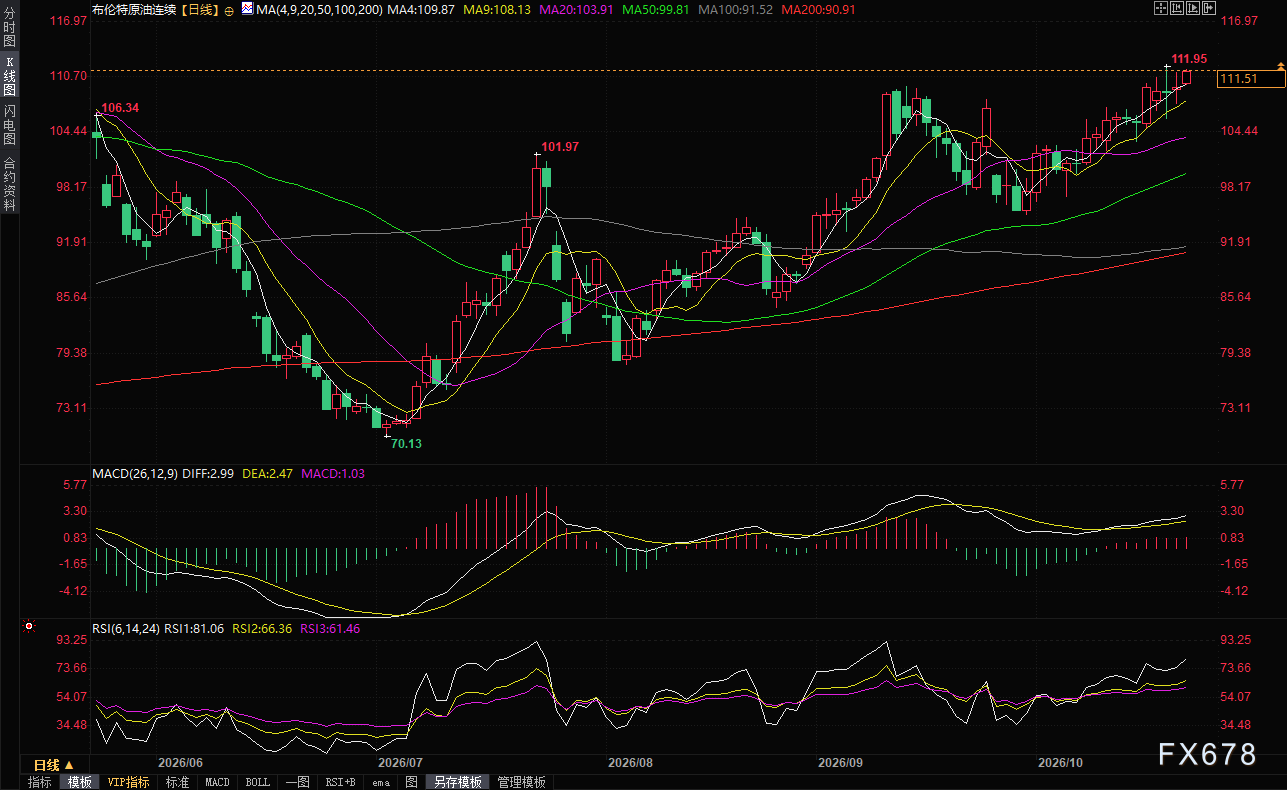Image resolution: width=1287 pixels, height=790 pixels.
Task: Click the MA indicator settings chart icon
Action: (247, 9)
